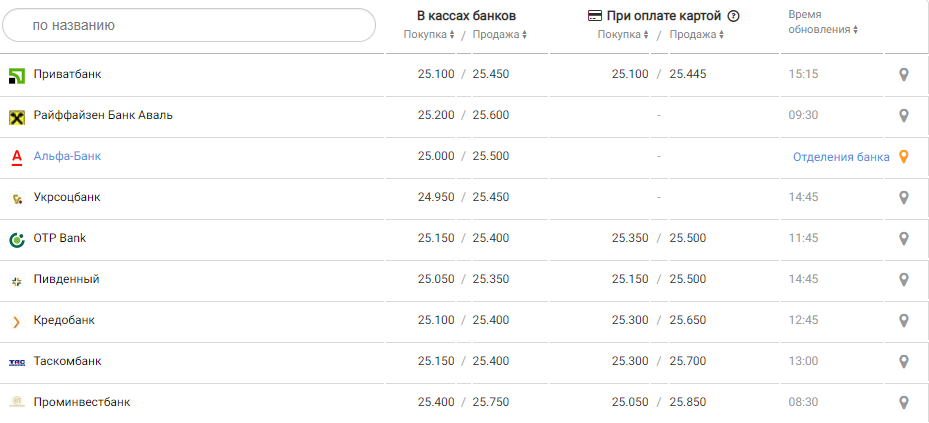Sort by Покупка under В кассах банков
The image size is (929, 423).
(x=430, y=35)
